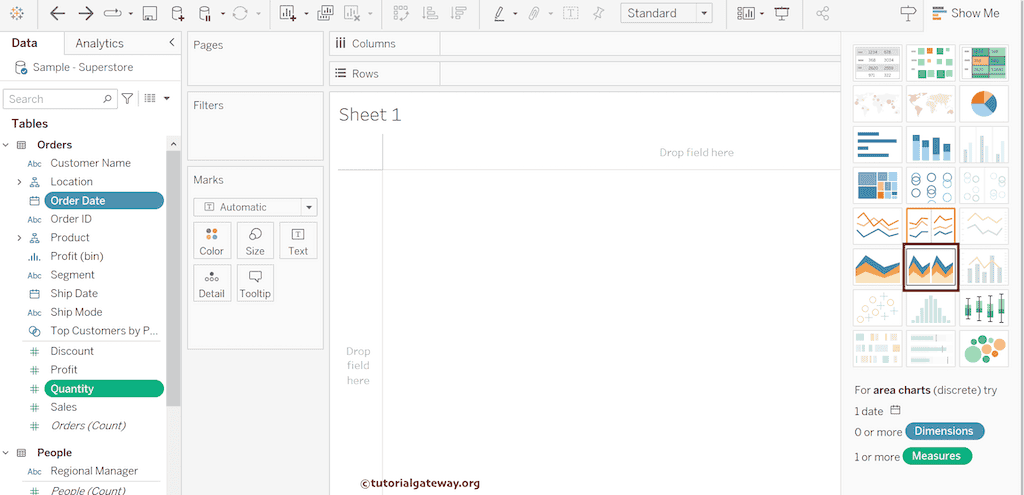
Task: Collapse the Orders table
Action: point(6,145)
